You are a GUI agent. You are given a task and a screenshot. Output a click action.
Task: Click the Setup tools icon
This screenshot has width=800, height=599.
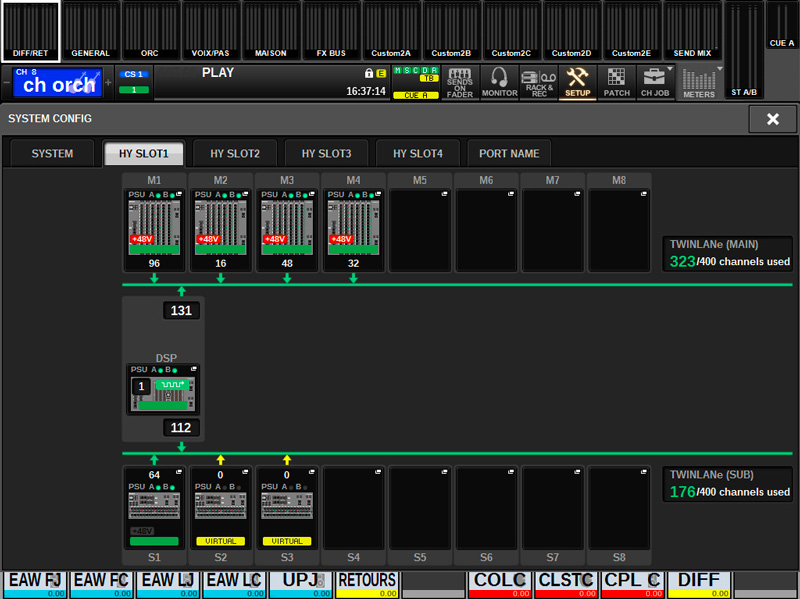578,82
